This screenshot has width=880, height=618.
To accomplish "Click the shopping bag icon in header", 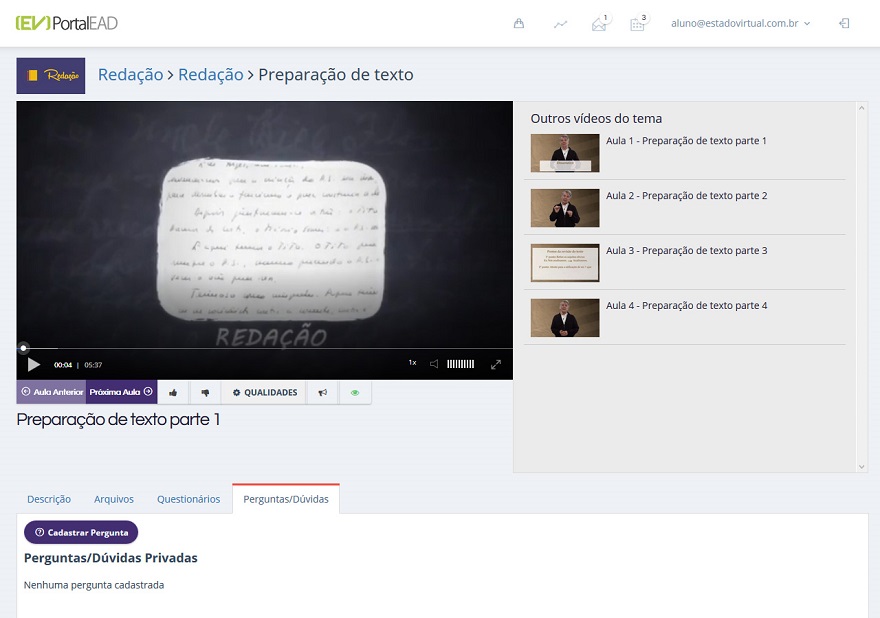I will (x=518, y=24).
